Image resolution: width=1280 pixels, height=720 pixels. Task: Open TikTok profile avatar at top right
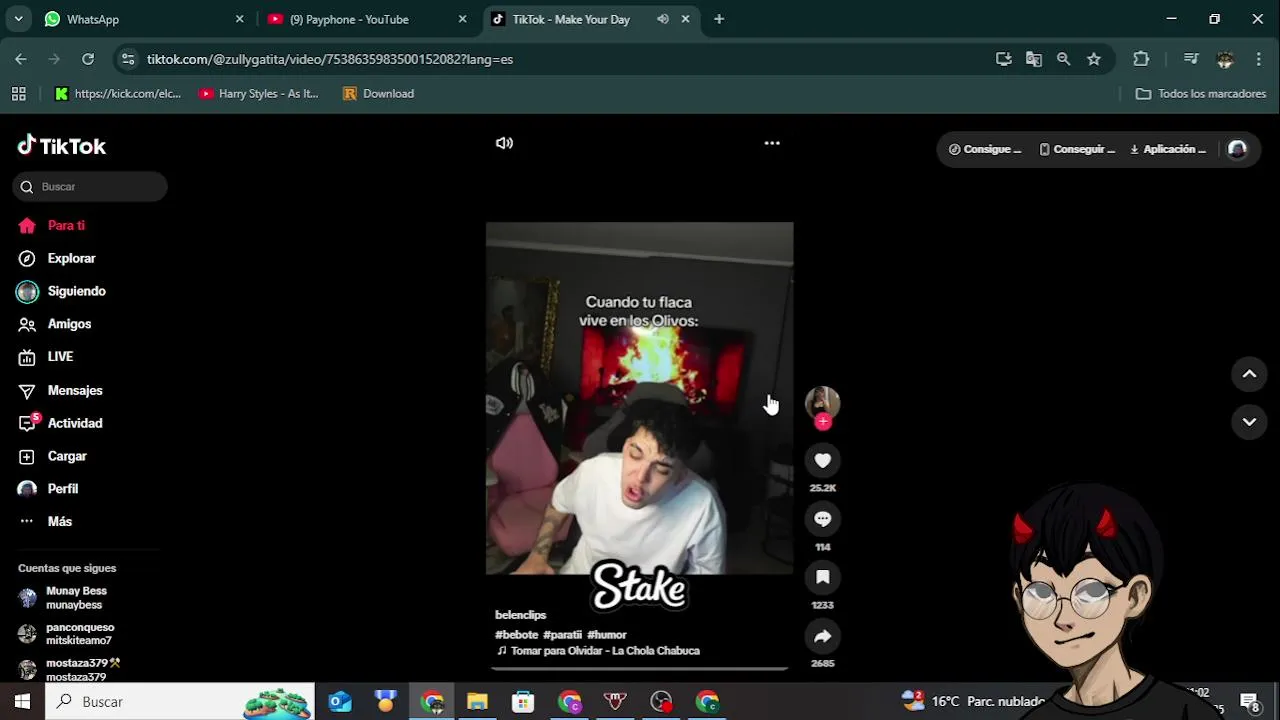(1237, 149)
